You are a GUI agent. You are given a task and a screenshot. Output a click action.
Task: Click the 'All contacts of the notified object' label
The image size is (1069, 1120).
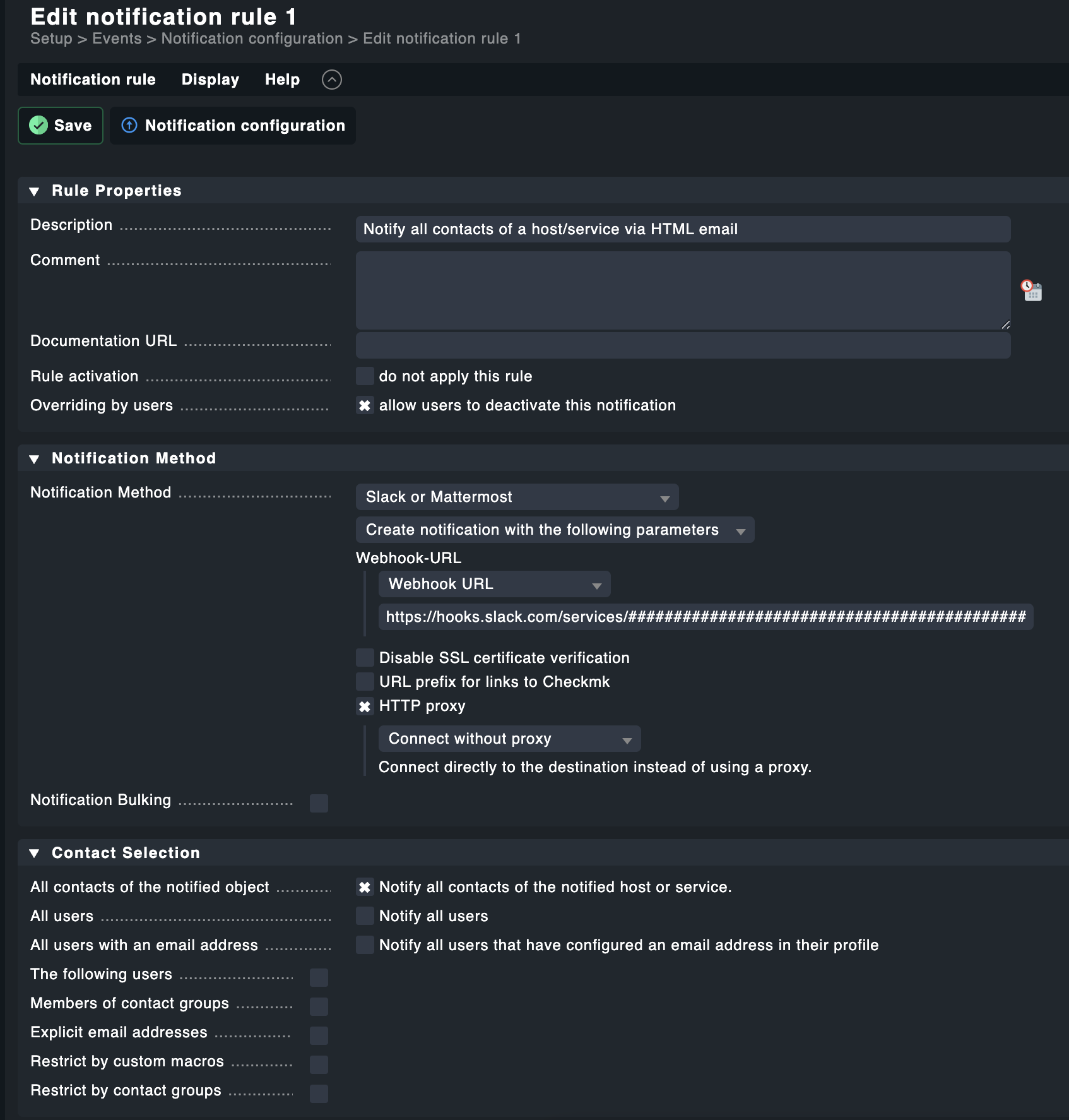click(150, 887)
